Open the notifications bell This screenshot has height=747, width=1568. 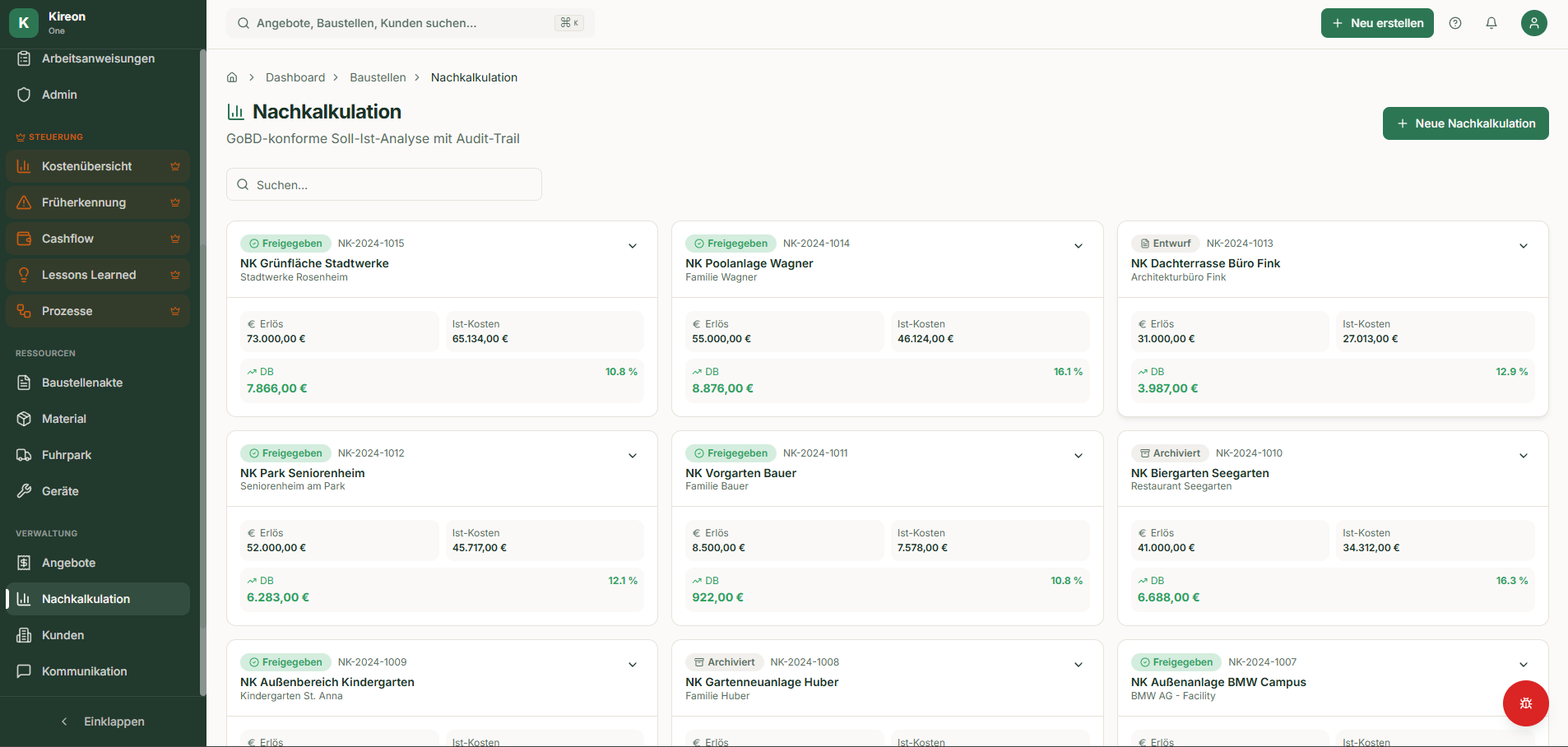click(1491, 23)
